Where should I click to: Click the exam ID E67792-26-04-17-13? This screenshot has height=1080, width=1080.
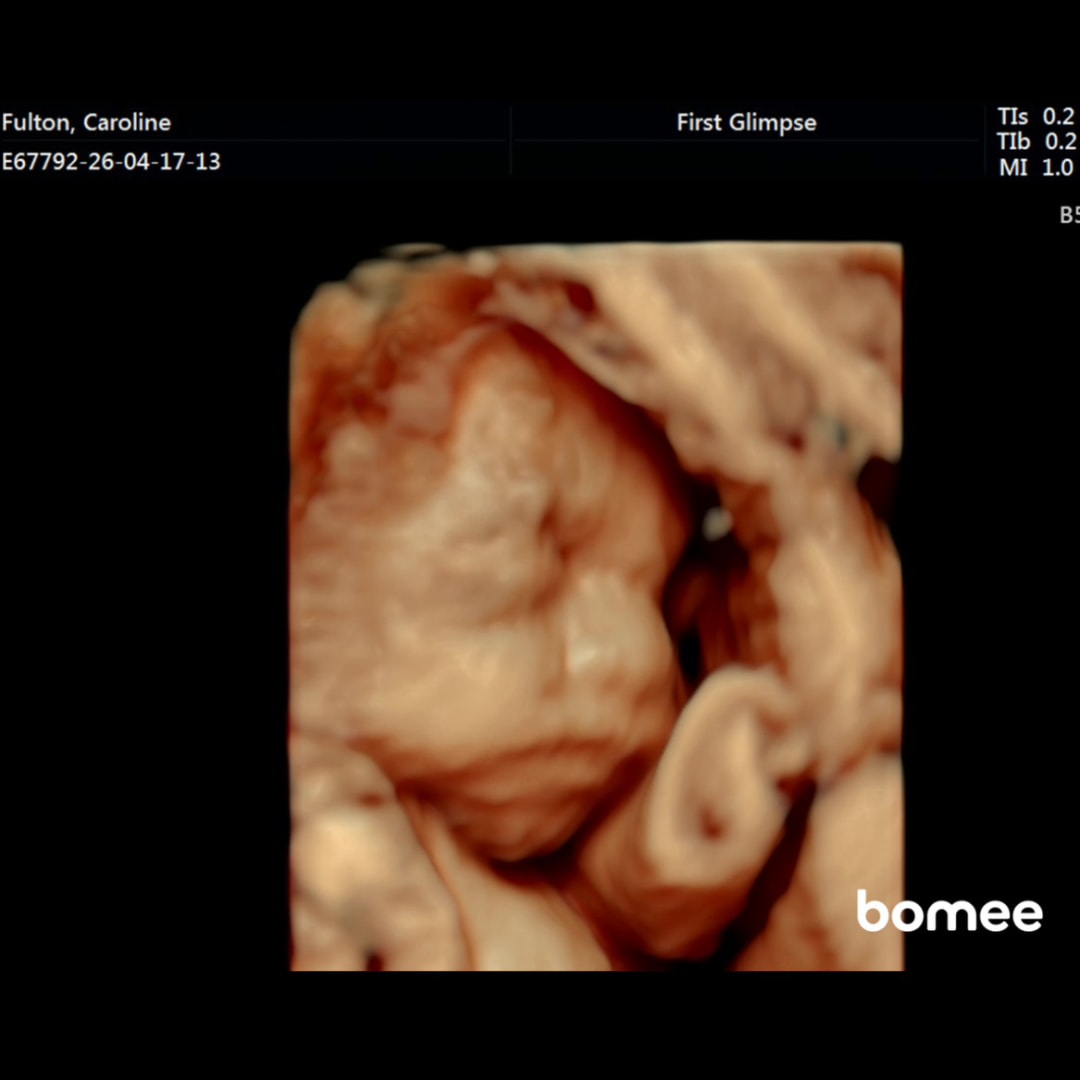[112, 161]
